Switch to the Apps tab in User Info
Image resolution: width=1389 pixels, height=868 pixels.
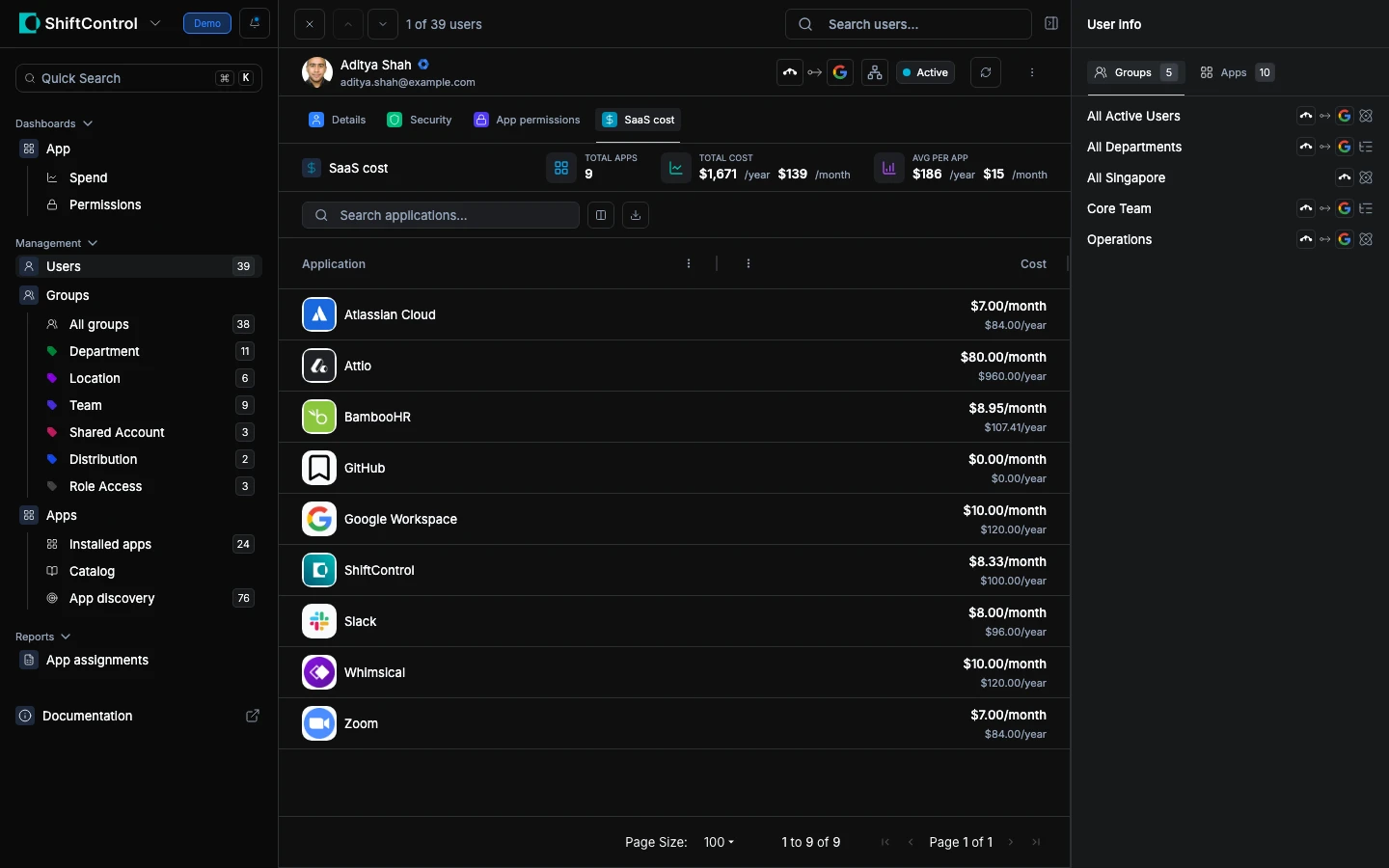click(x=1236, y=72)
